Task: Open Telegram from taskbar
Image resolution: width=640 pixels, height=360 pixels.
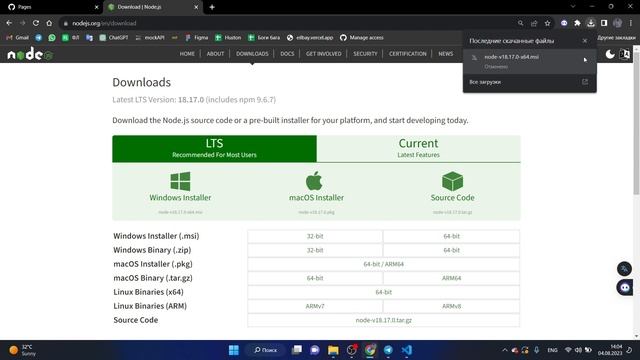Action: [388, 350]
